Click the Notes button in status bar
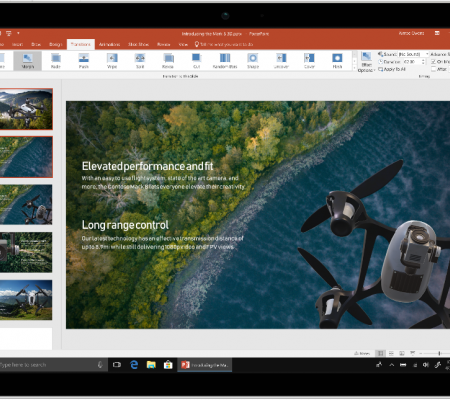The image size is (450, 400). (x=362, y=353)
